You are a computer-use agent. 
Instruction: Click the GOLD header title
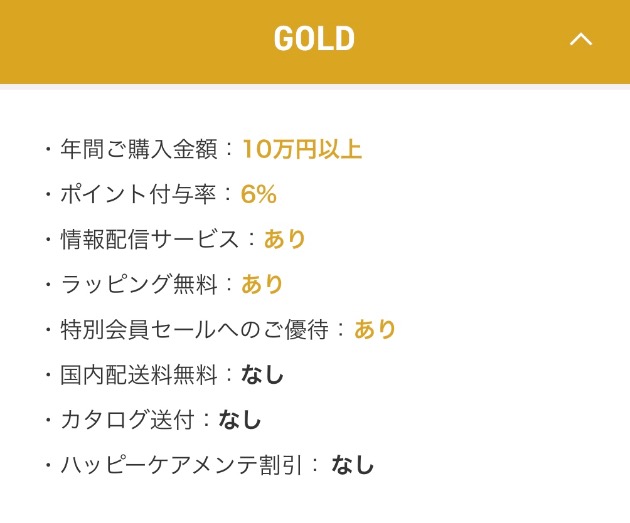point(314,39)
